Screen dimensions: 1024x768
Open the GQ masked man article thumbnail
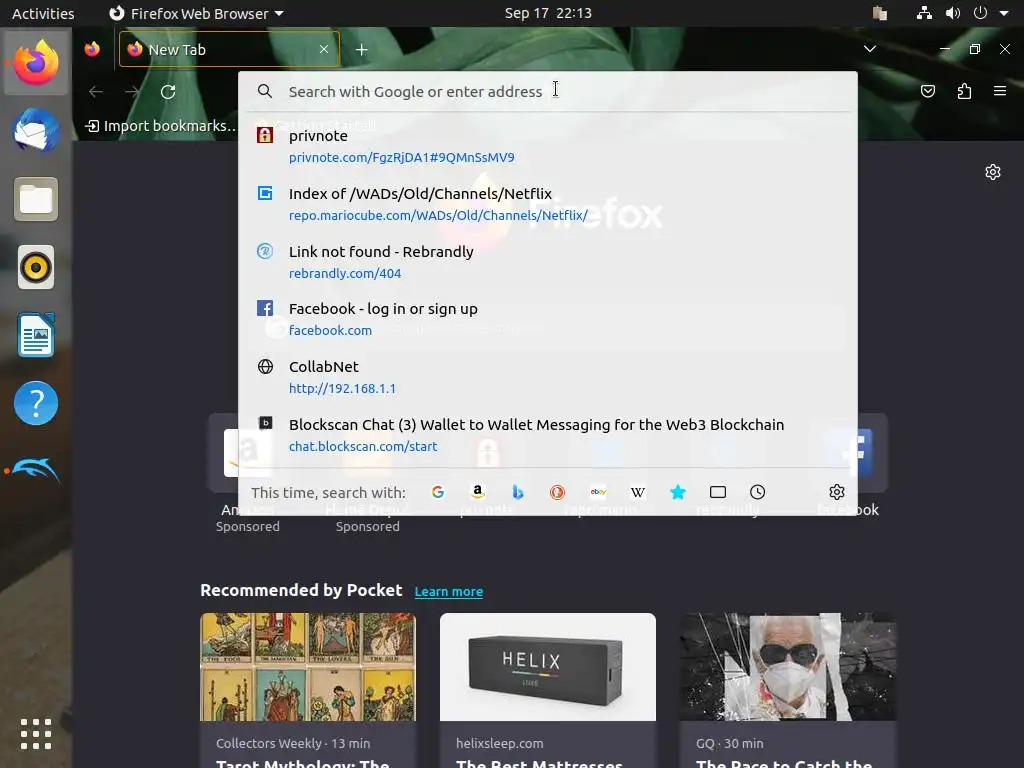tap(788, 667)
